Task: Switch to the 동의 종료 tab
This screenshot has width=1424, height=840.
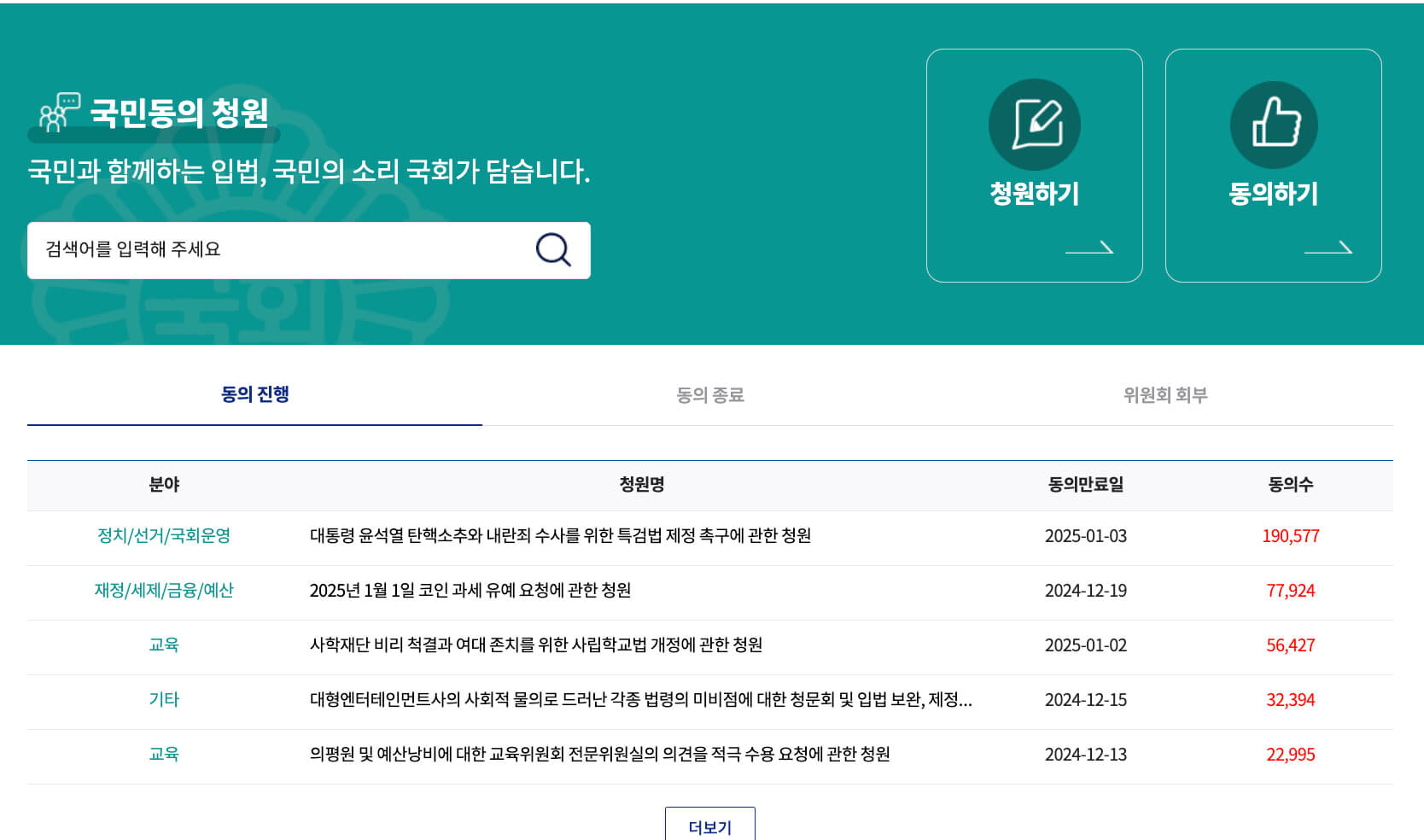Action: point(709,394)
